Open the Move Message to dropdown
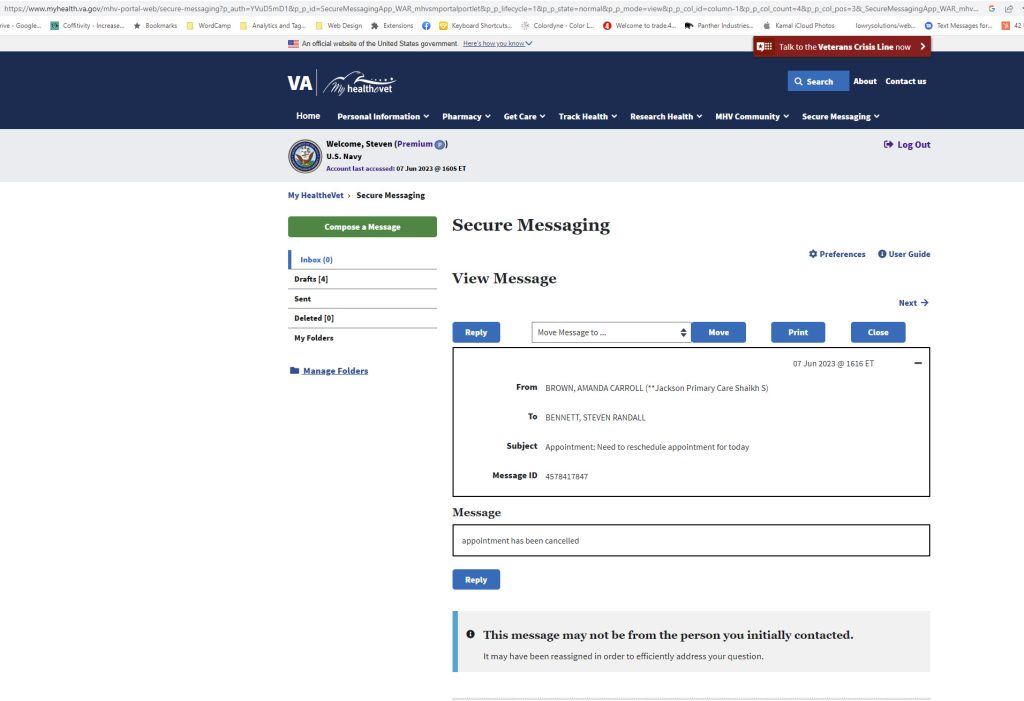The height and width of the screenshot is (701, 1024). tap(610, 332)
